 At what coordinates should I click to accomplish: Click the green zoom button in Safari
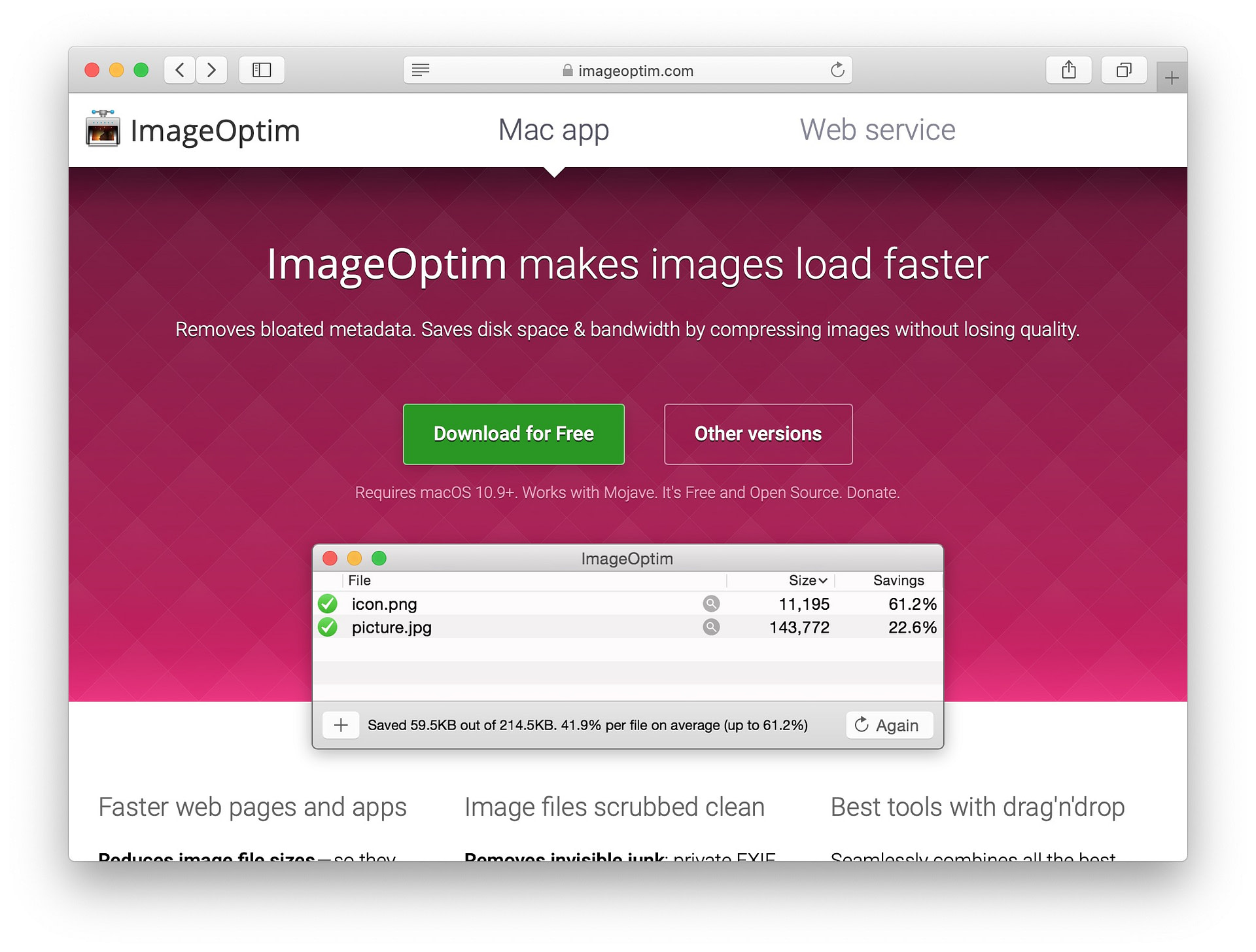[141, 70]
